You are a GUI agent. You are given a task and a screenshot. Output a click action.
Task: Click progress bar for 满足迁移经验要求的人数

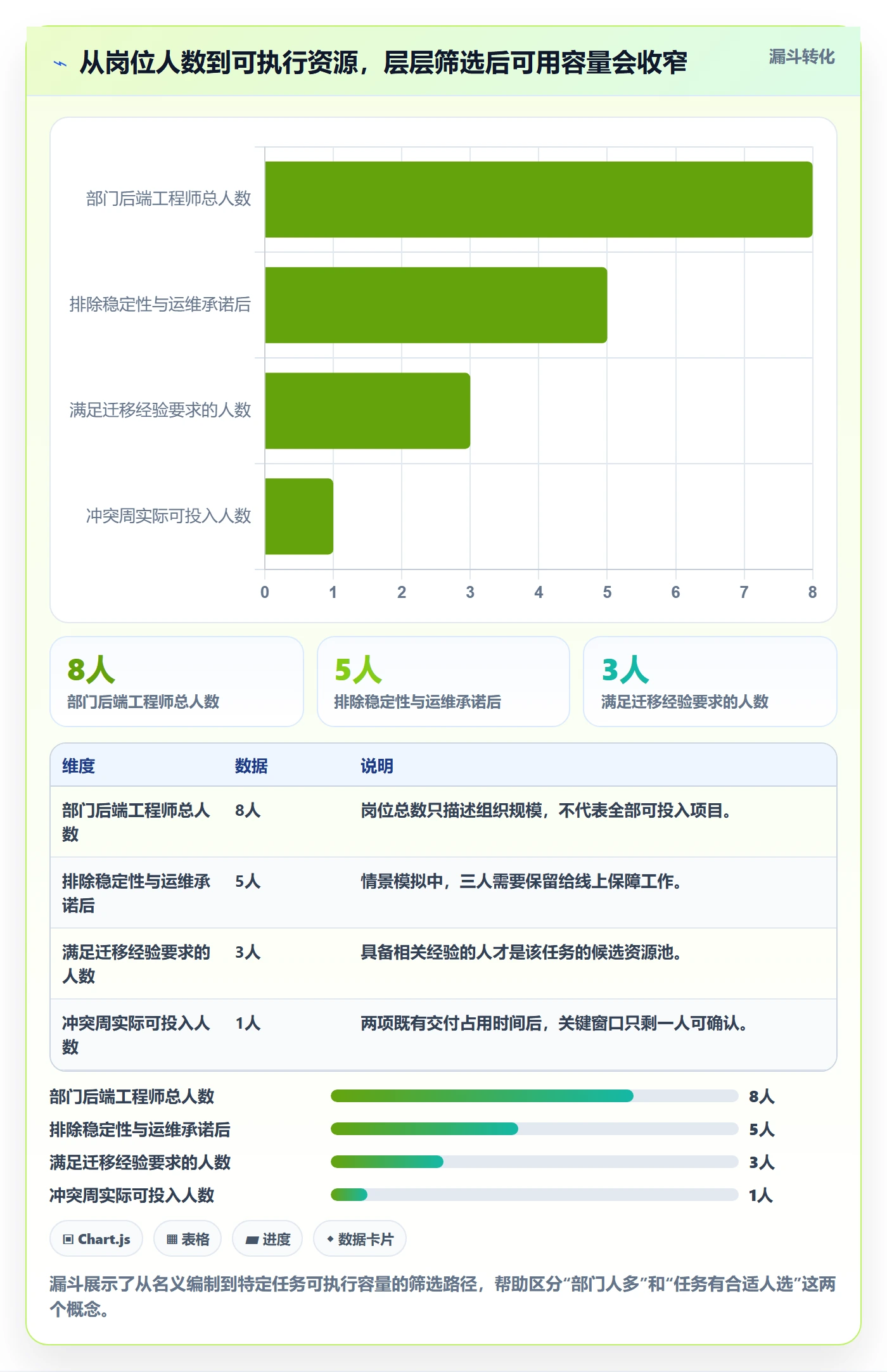coord(534,1162)
